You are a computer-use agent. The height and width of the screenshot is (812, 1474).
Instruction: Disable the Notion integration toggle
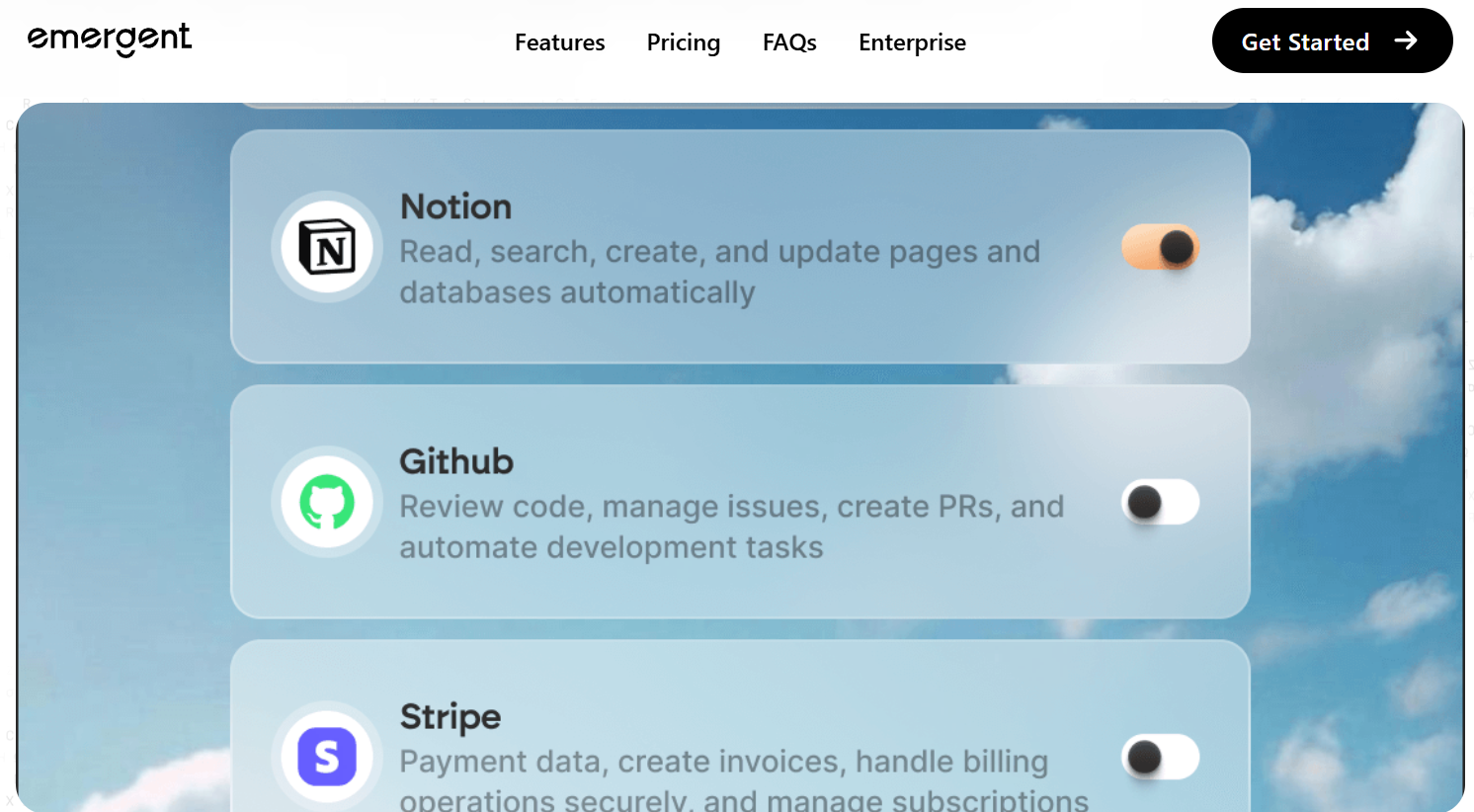(1160, 247)
